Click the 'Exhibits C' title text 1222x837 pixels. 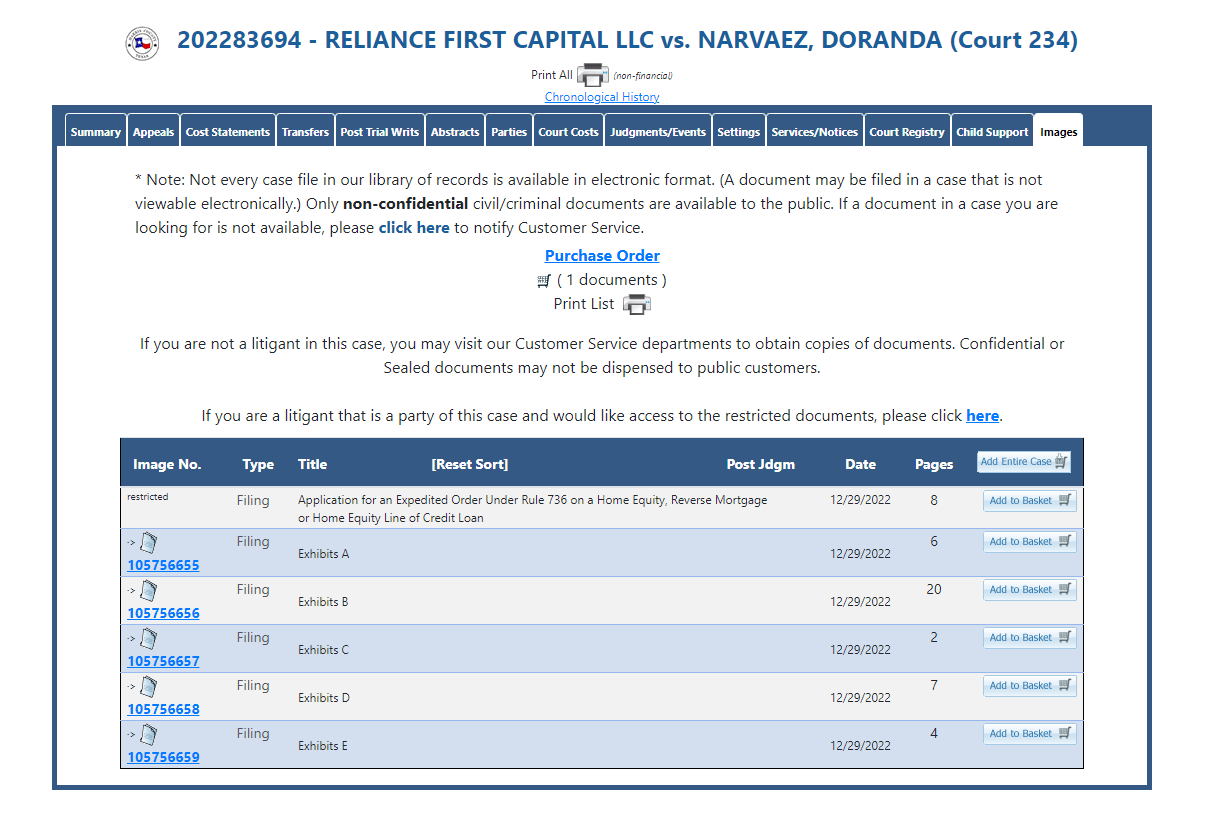point(323,650)
